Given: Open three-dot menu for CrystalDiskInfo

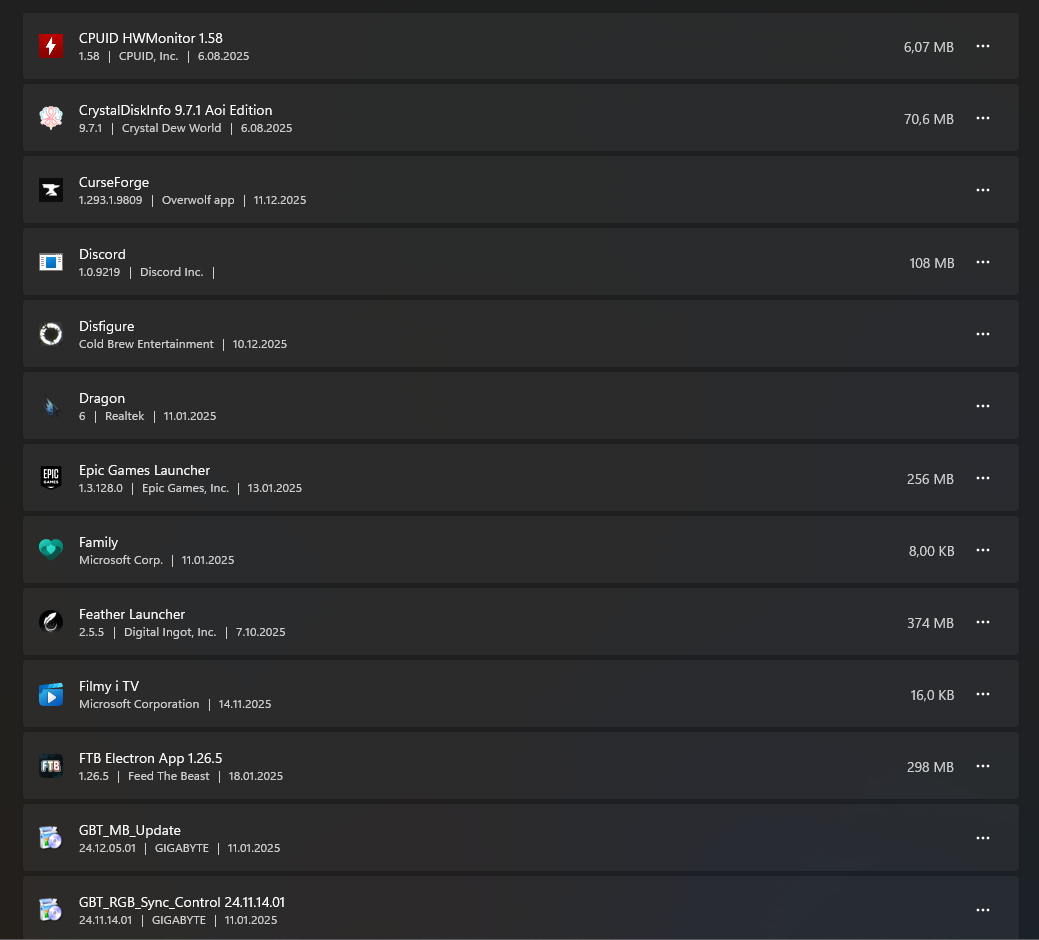Looking at the screenshot, I should tap(982, 118).
